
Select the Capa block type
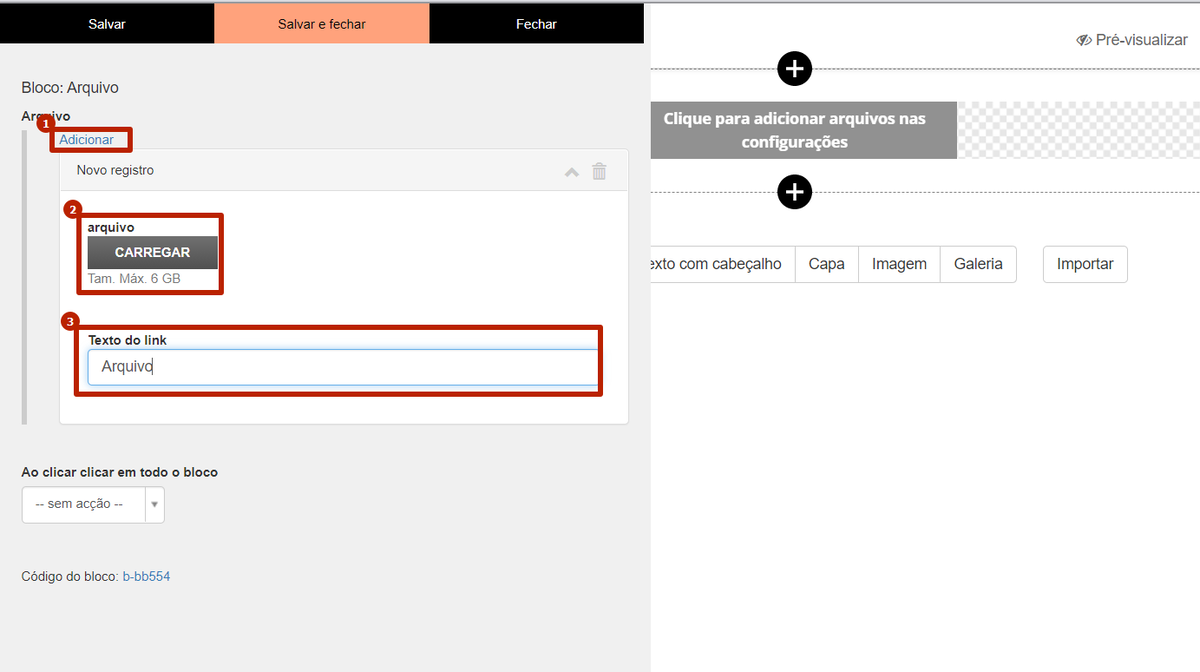point(827,265)
